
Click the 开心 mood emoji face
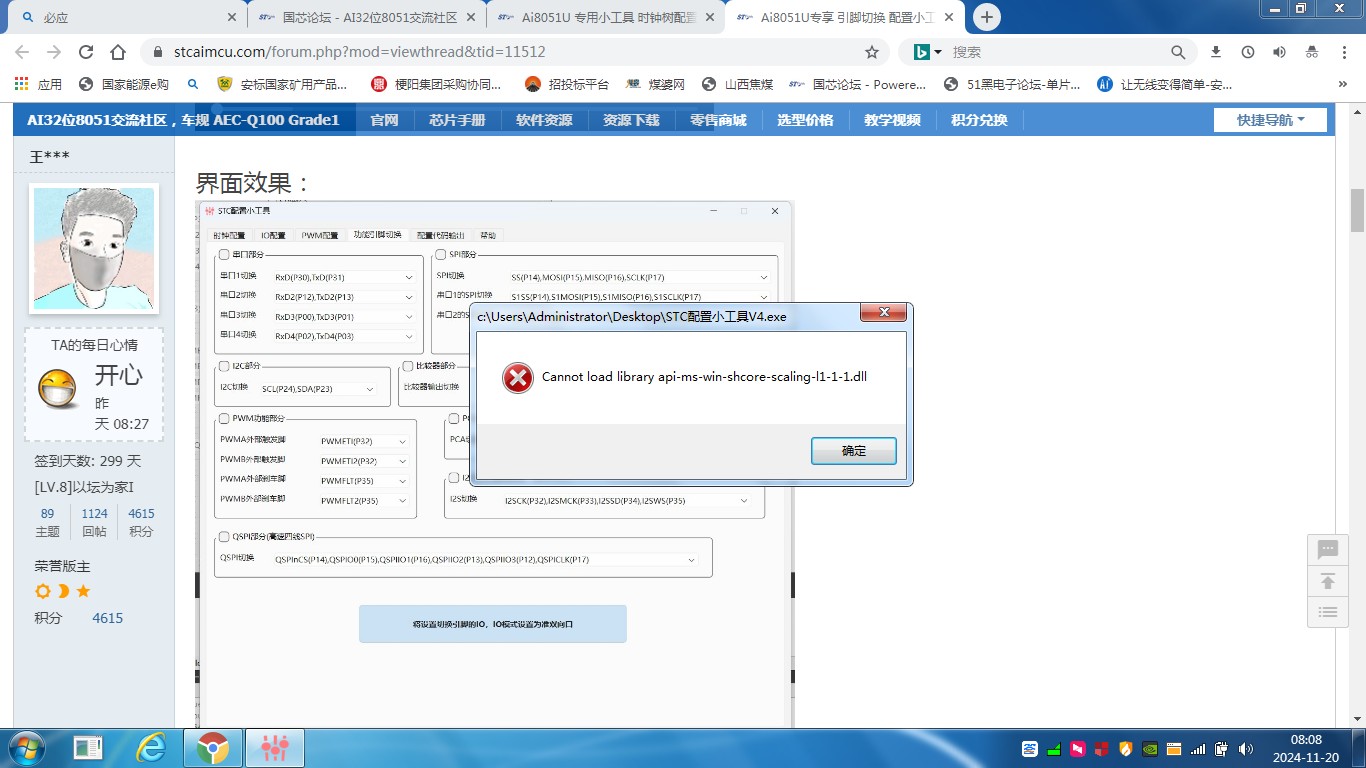click(58, 389)
